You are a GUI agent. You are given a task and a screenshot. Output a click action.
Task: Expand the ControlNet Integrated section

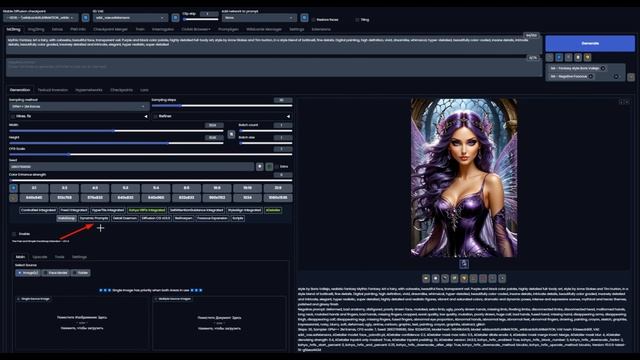tap(38, 210)
